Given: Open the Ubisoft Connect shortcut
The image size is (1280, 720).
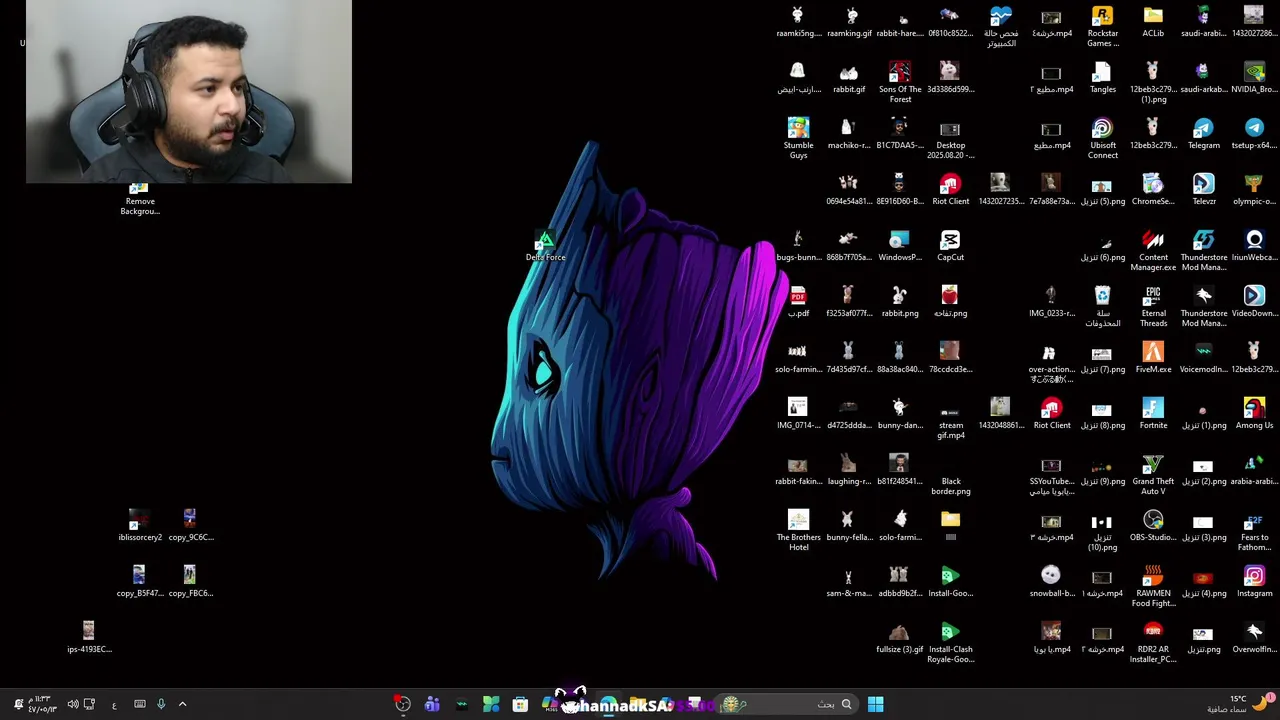Looking at the screenshot, I should (x=1102, y=138).
